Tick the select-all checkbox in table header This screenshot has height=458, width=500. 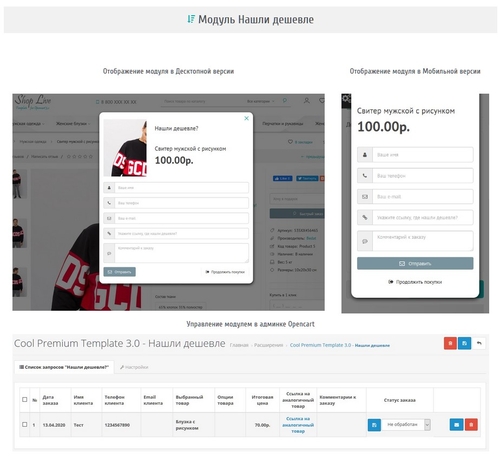click(24, 399)
